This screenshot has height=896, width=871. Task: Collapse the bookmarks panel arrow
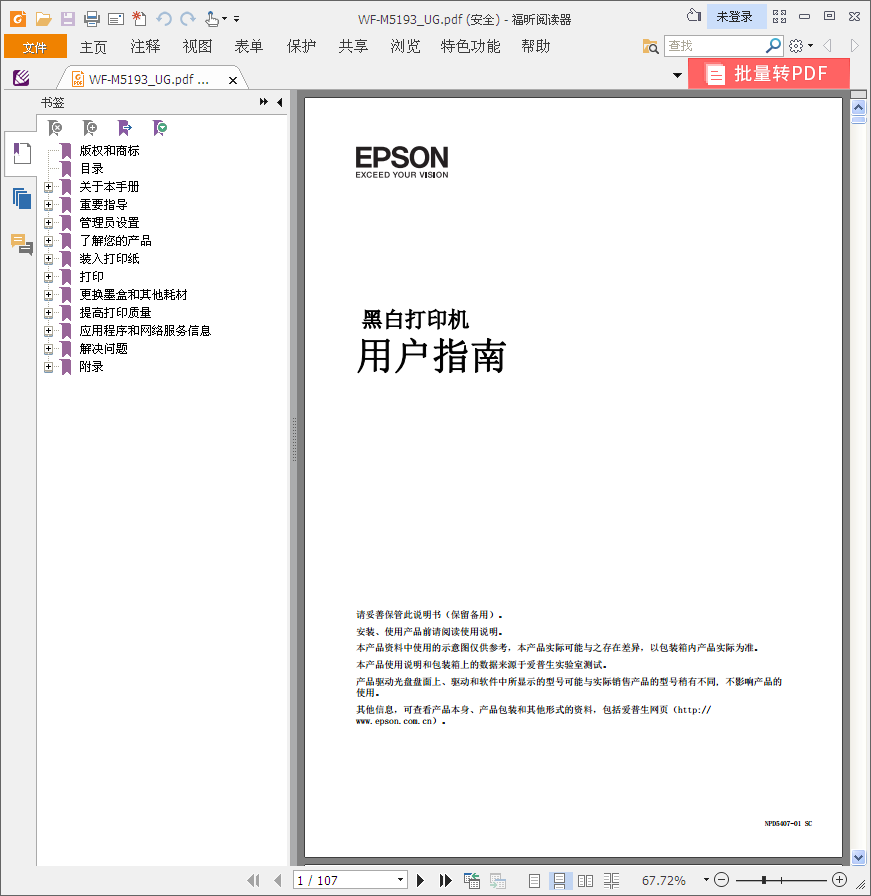279,102
